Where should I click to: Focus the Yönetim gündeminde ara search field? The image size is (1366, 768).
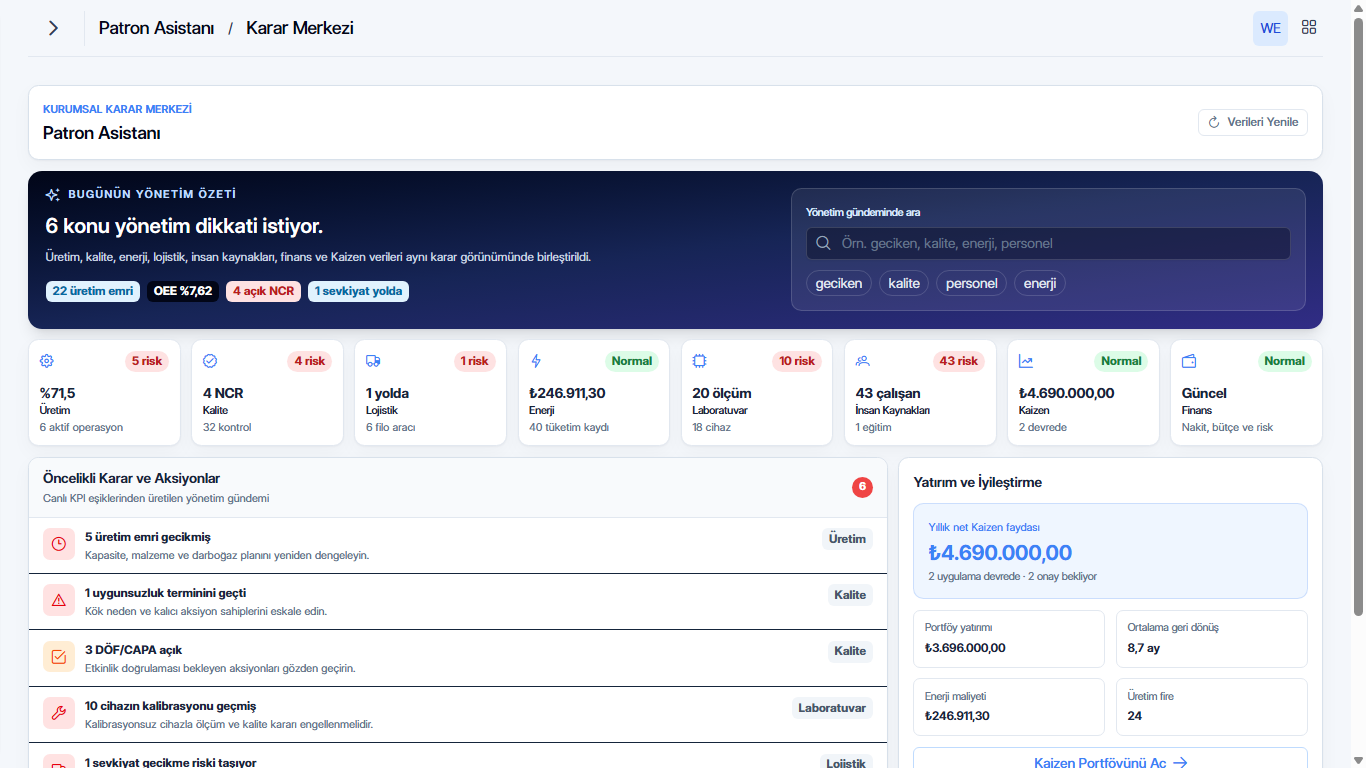click(x=1048, y=243)
